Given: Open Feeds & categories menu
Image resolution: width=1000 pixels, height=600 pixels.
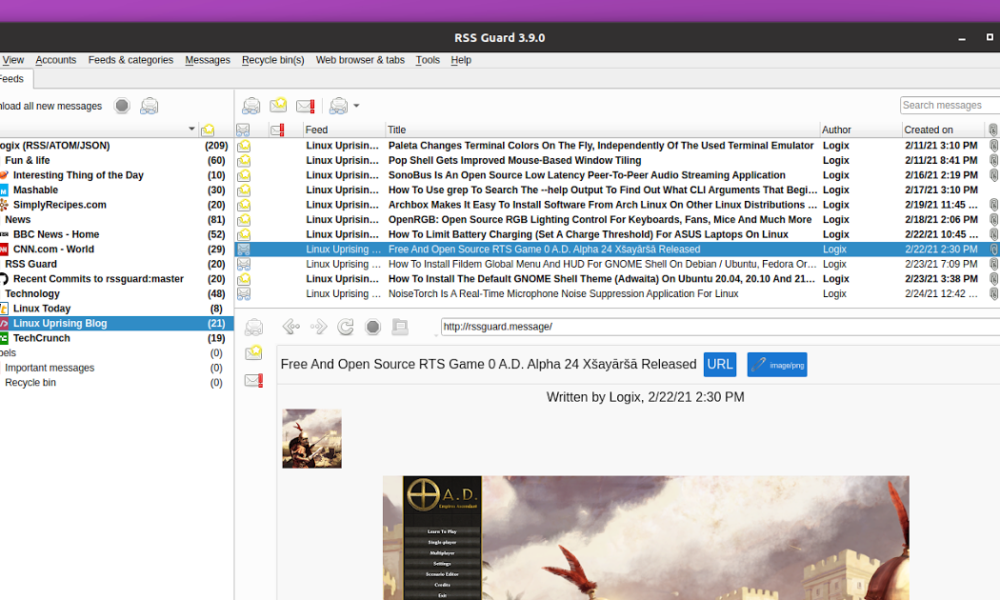Looking at the screenshot, I should (131, 60).
